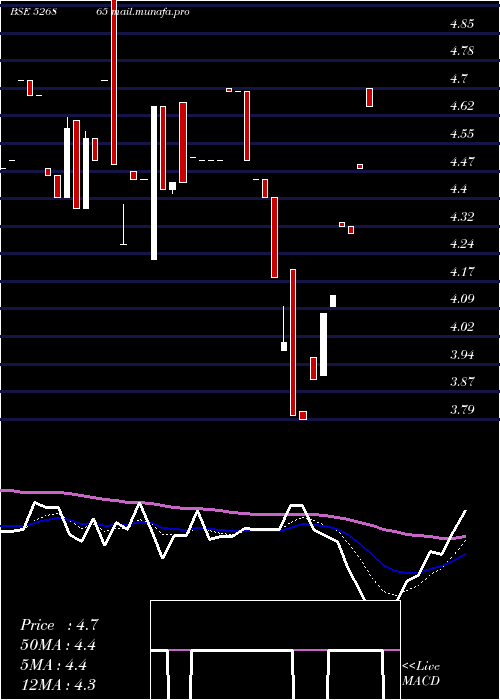
Task: Select the '12MA : 4.3' readout
Action: (x=58, y=684)
